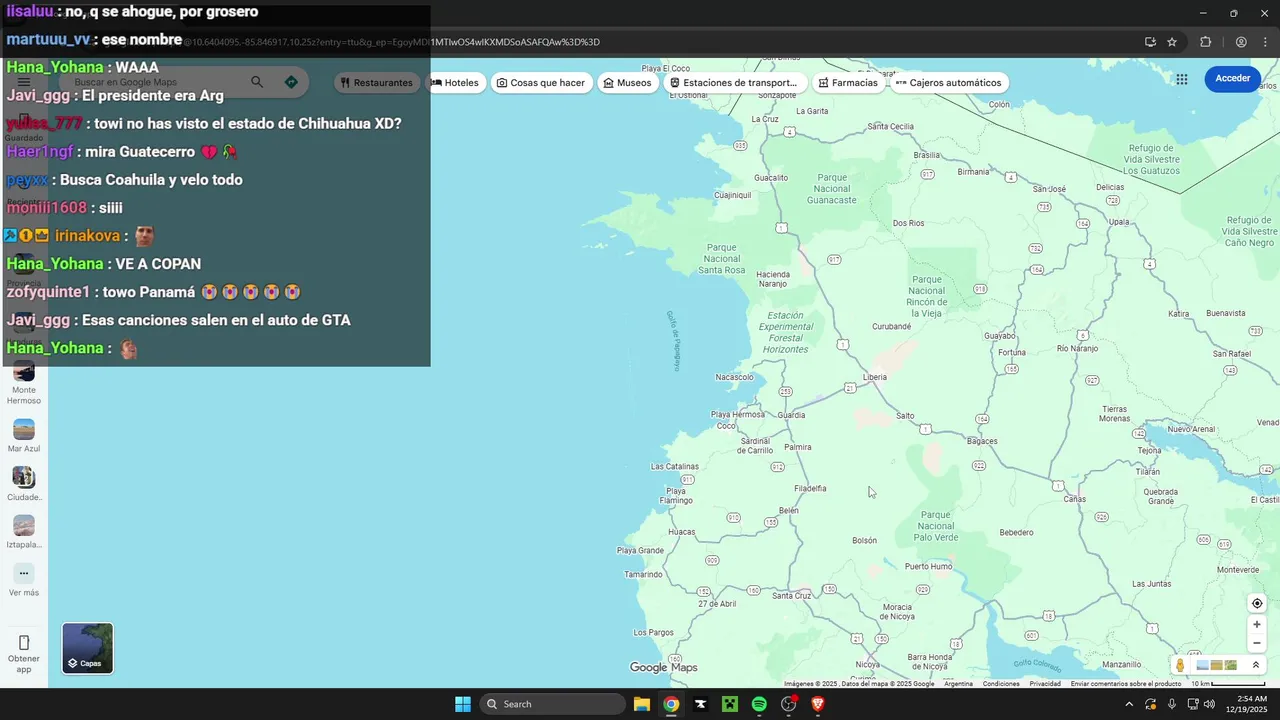The height and width of the screenshot is (720, 1280).
Task: Activate the Street View pegman
Action: tap(1181, 665)
